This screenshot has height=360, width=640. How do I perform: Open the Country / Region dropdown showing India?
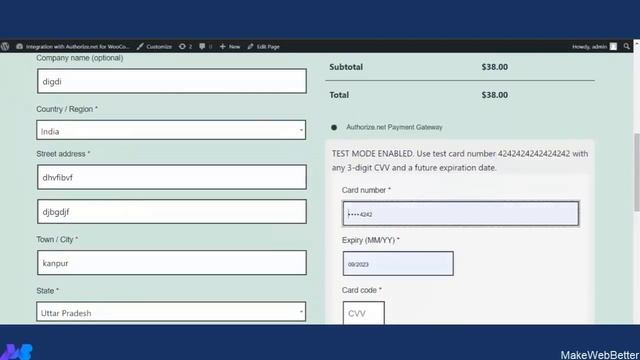(171, 130)
